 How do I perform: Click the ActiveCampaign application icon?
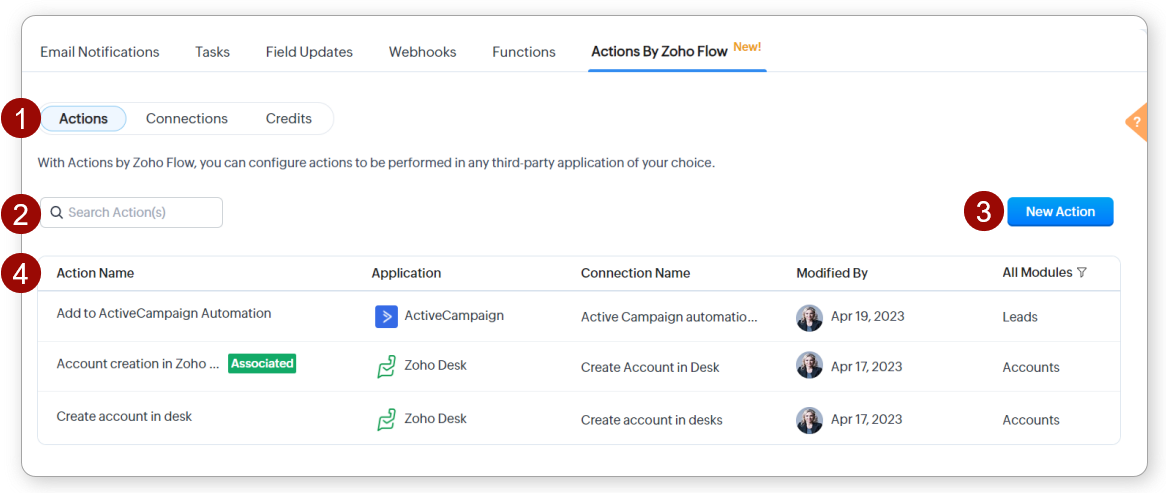click(x=386, y=317)
